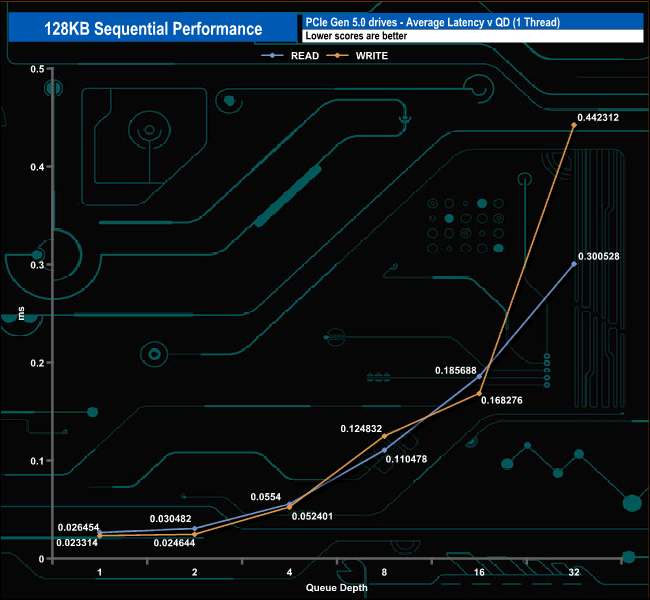Click the Queue Depth axis title
650x600 pixels.
pyautogui.click(x=337, y=588)
